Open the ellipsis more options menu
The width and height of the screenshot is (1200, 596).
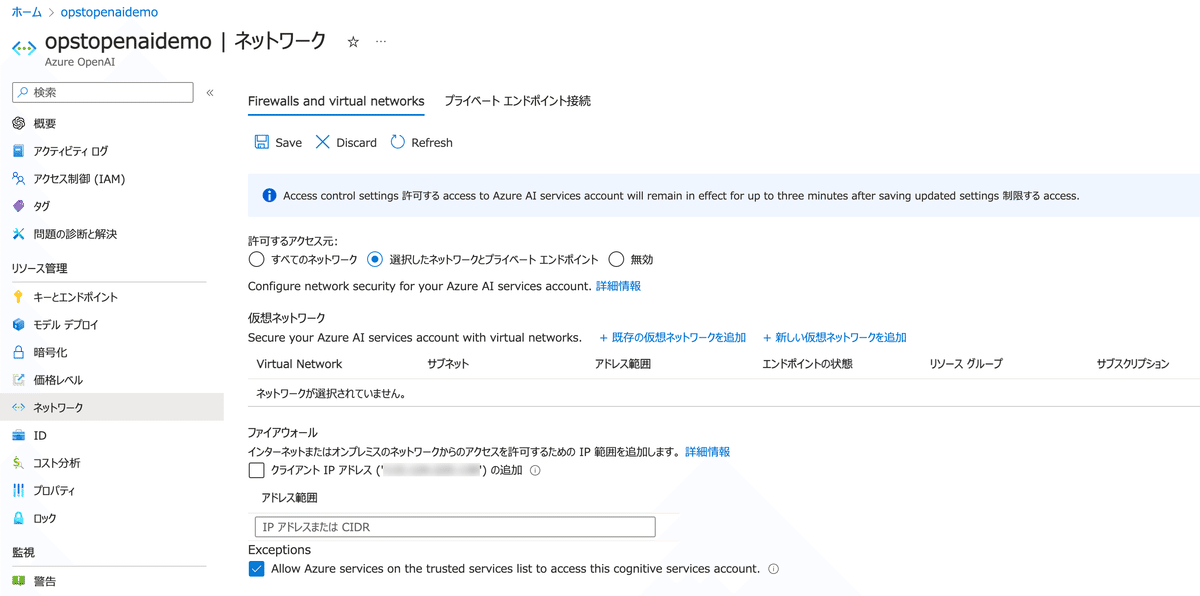click(x=381, y=42)
